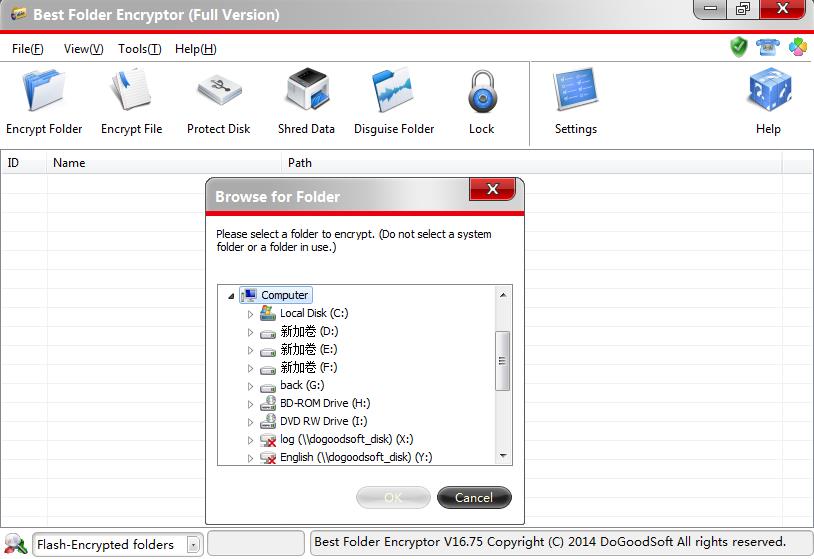Click the Cancel button in the dialog

(x=474, y=497)
